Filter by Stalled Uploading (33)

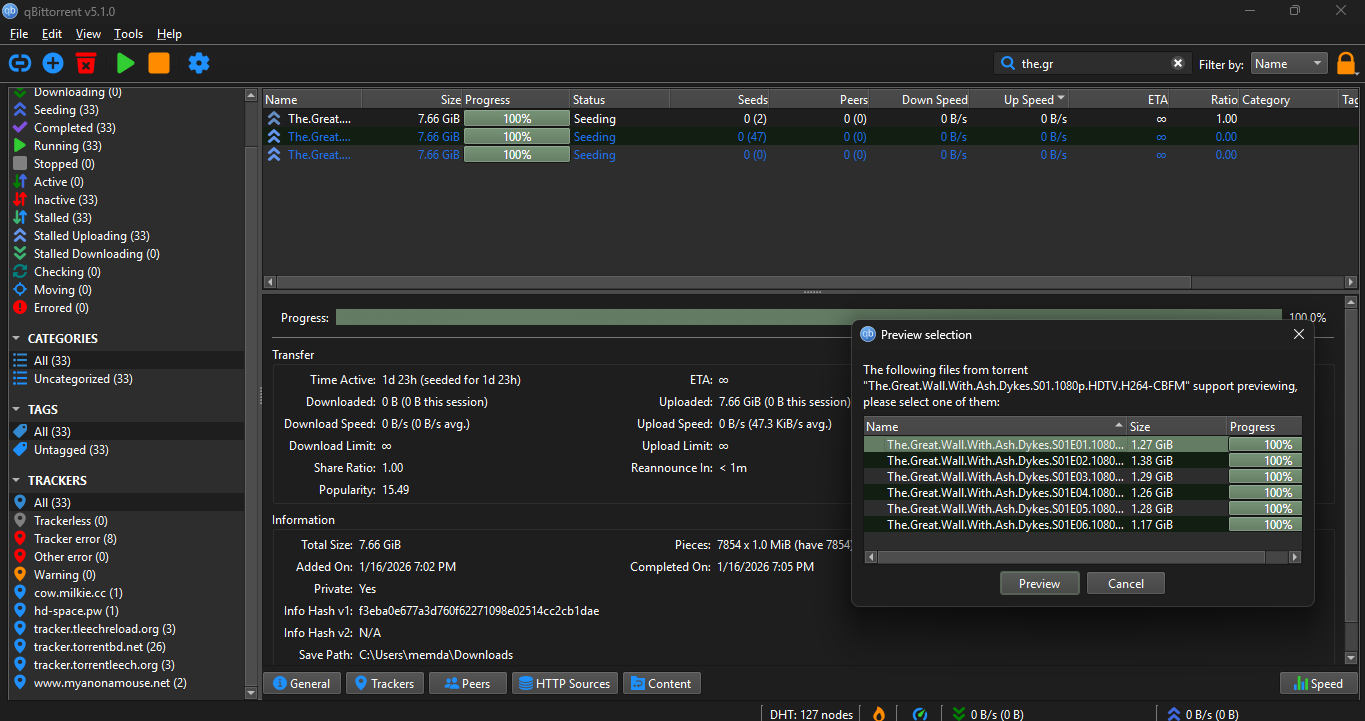point(92,236)
